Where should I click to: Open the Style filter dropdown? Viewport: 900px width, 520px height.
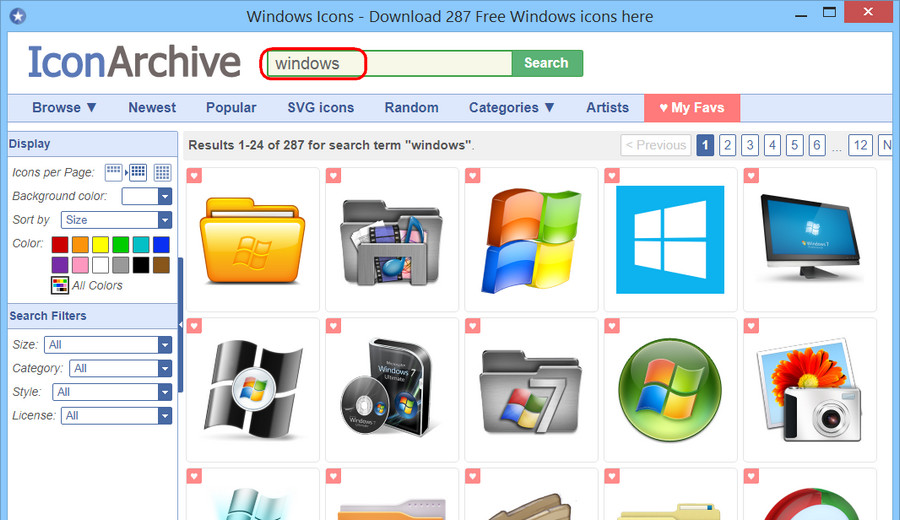[x=112, y=392]
